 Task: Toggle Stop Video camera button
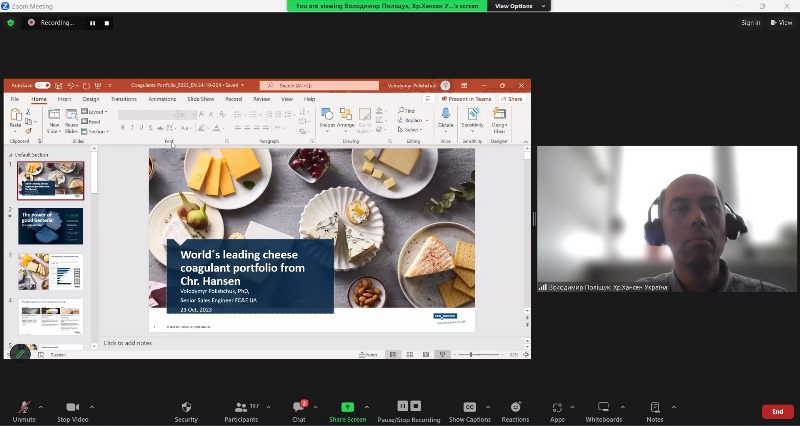click(72, 410)
